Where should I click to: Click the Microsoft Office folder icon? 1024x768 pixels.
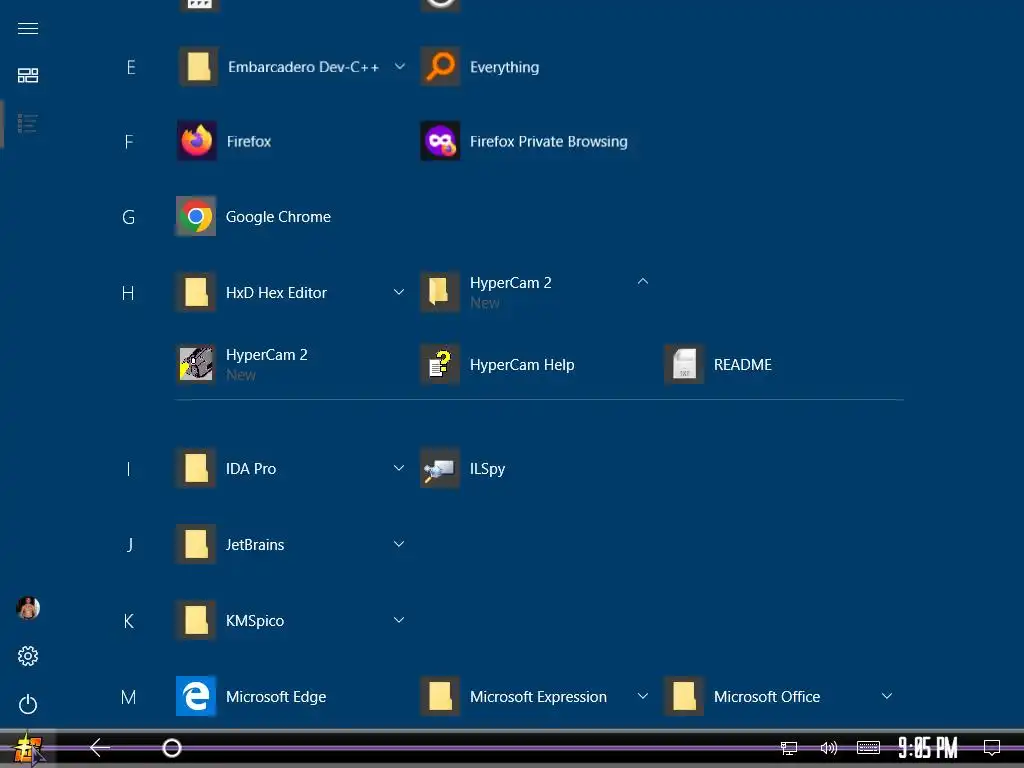pos(684,696)
